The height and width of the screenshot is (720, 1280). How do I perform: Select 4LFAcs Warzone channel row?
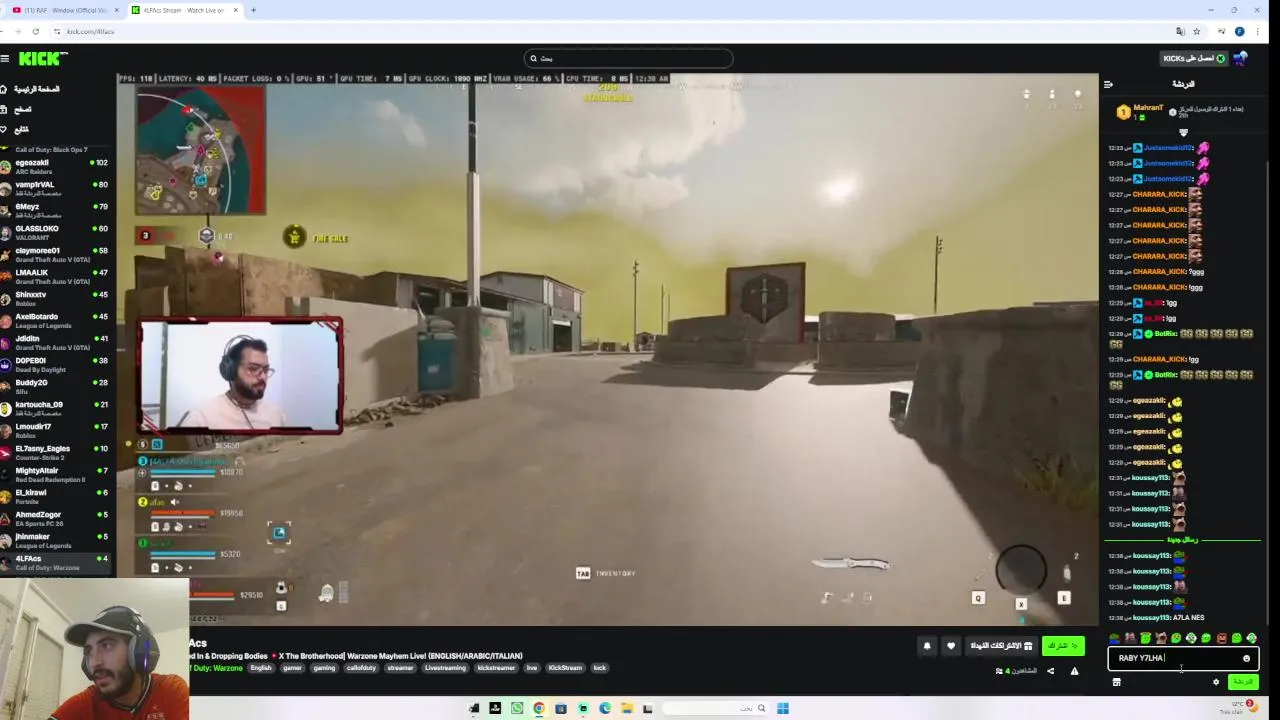pos(55,563)
